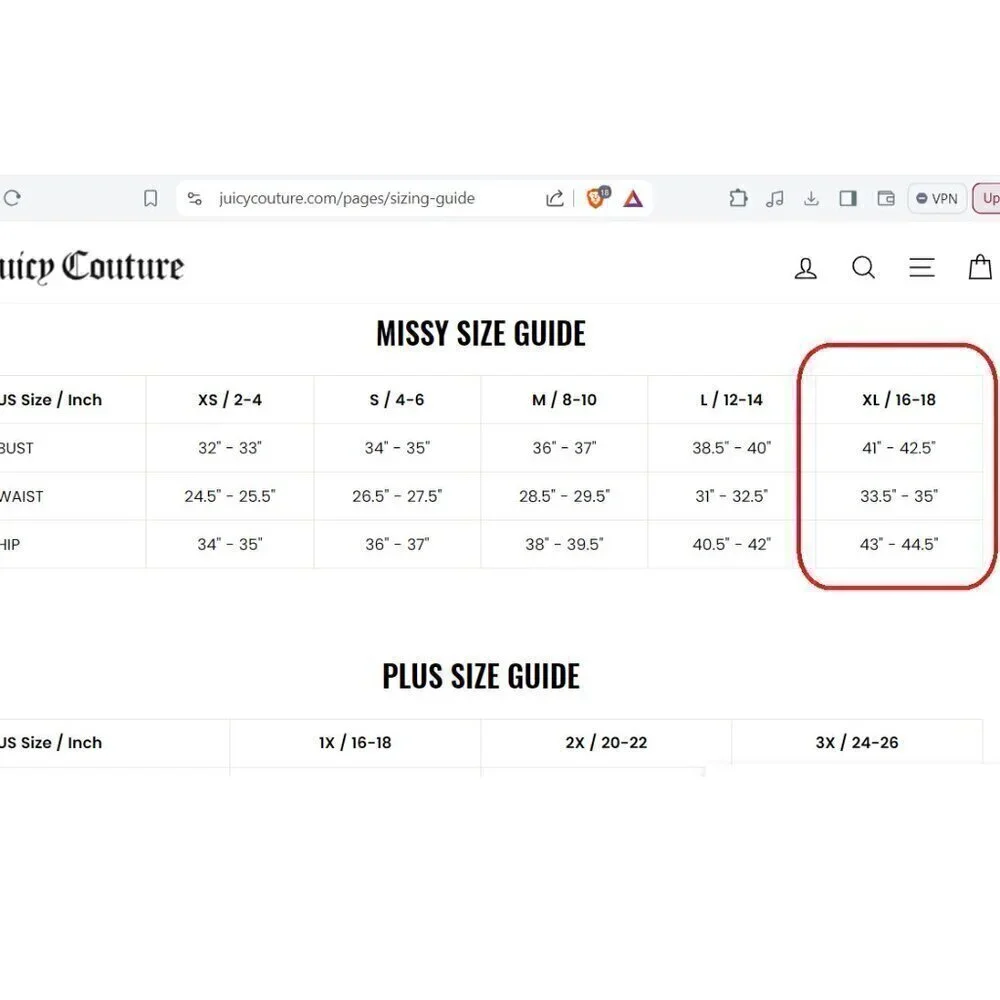The width and height of the screenshot is (1000, 1000).
Task: Click the address bar URL field
Action: 347,198
